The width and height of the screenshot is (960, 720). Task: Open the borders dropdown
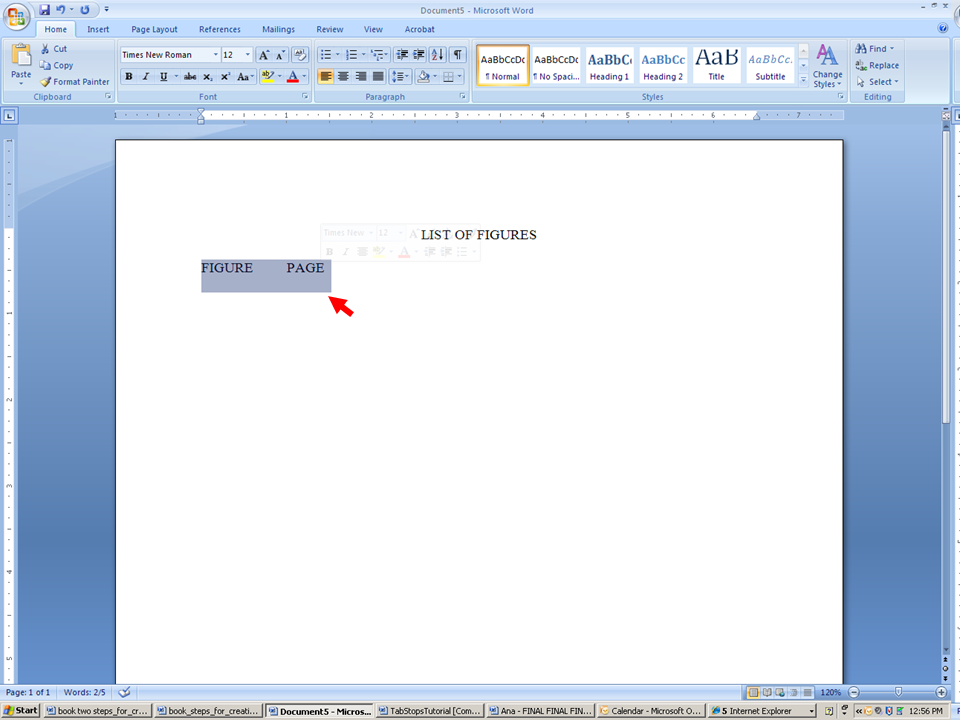460,77
